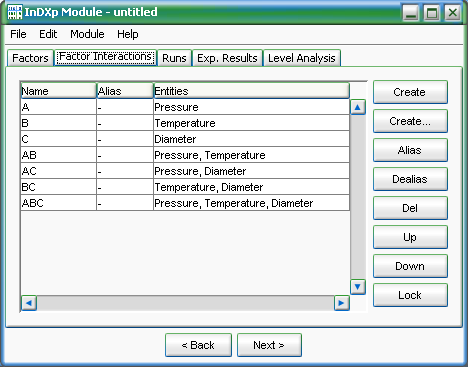Select row named C
Image resolution: width=468 pixels, height=367 pixels.
tap(58, 139)
